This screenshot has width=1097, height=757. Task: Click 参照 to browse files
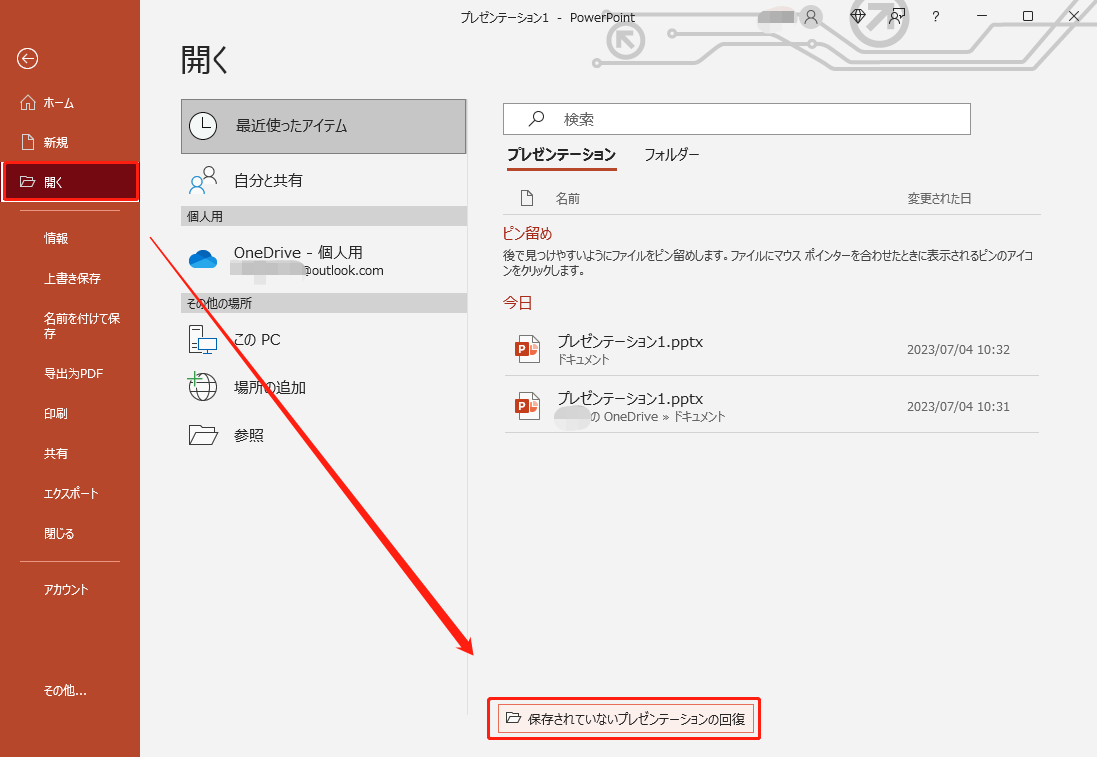(x=323, y=435)
